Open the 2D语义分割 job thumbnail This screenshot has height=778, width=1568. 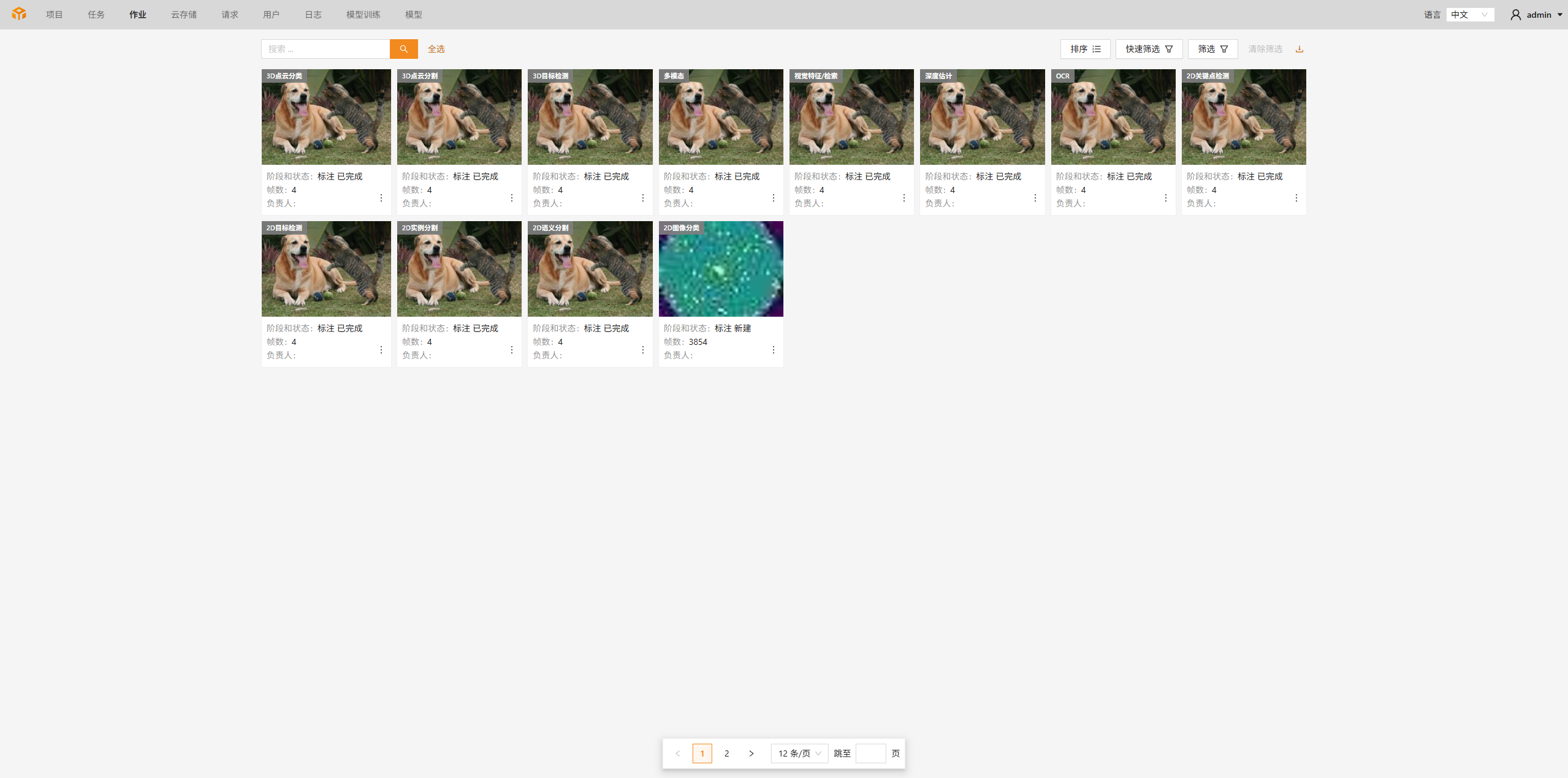[590, 269]
